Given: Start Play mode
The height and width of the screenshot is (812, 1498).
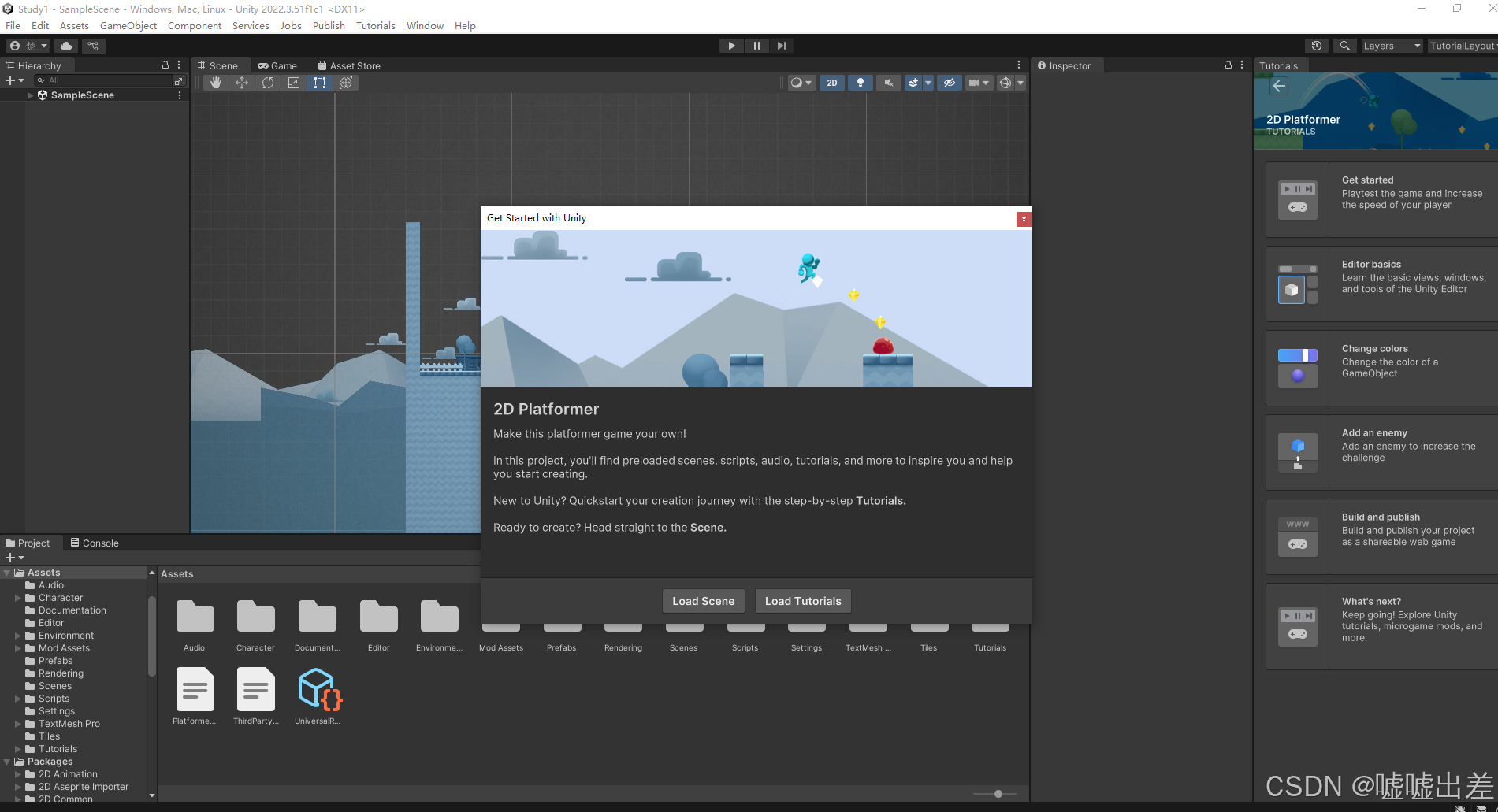Looking at the screenshot, I should tap(731, 46).
